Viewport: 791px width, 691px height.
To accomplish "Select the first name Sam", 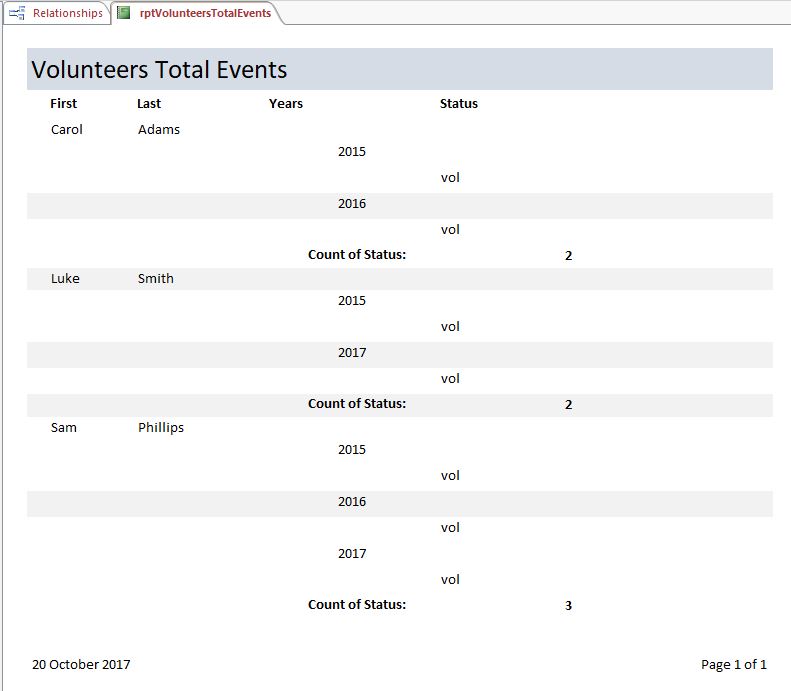I will point(64,427).
